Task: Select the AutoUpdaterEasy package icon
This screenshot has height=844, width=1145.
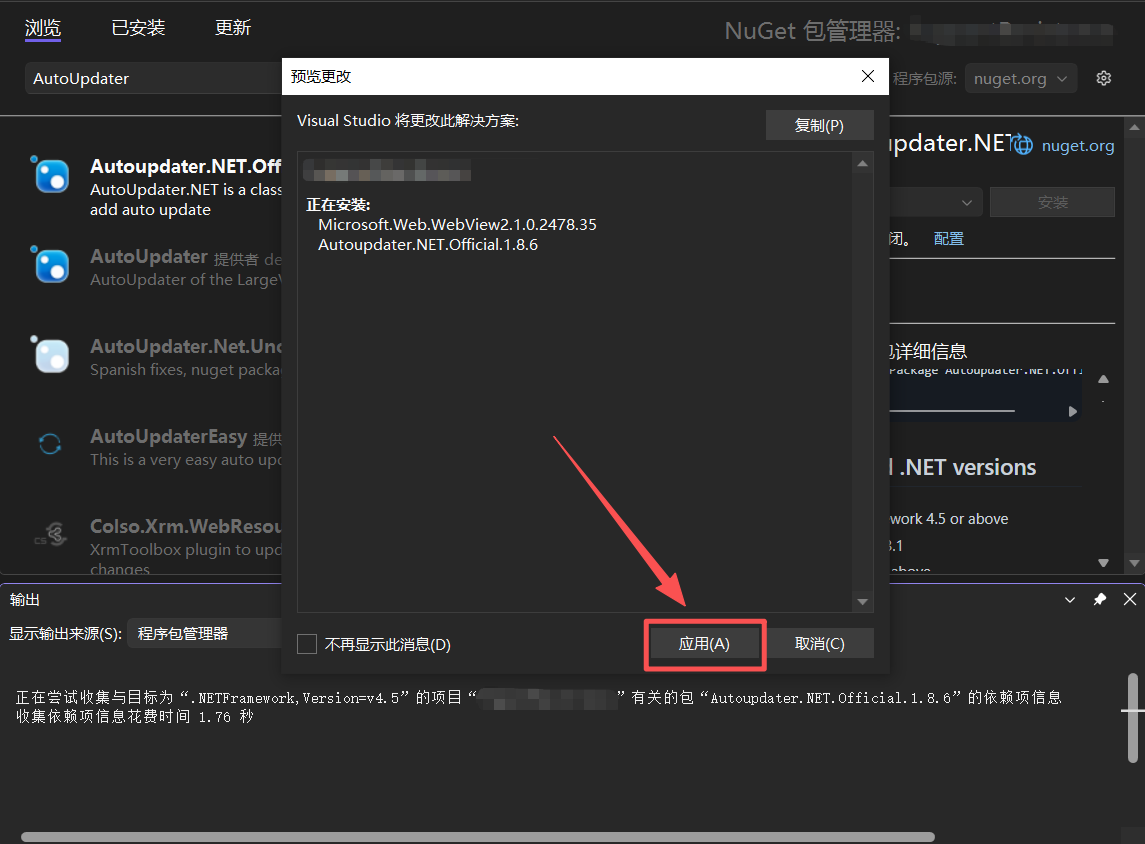Action: [50, 443]
